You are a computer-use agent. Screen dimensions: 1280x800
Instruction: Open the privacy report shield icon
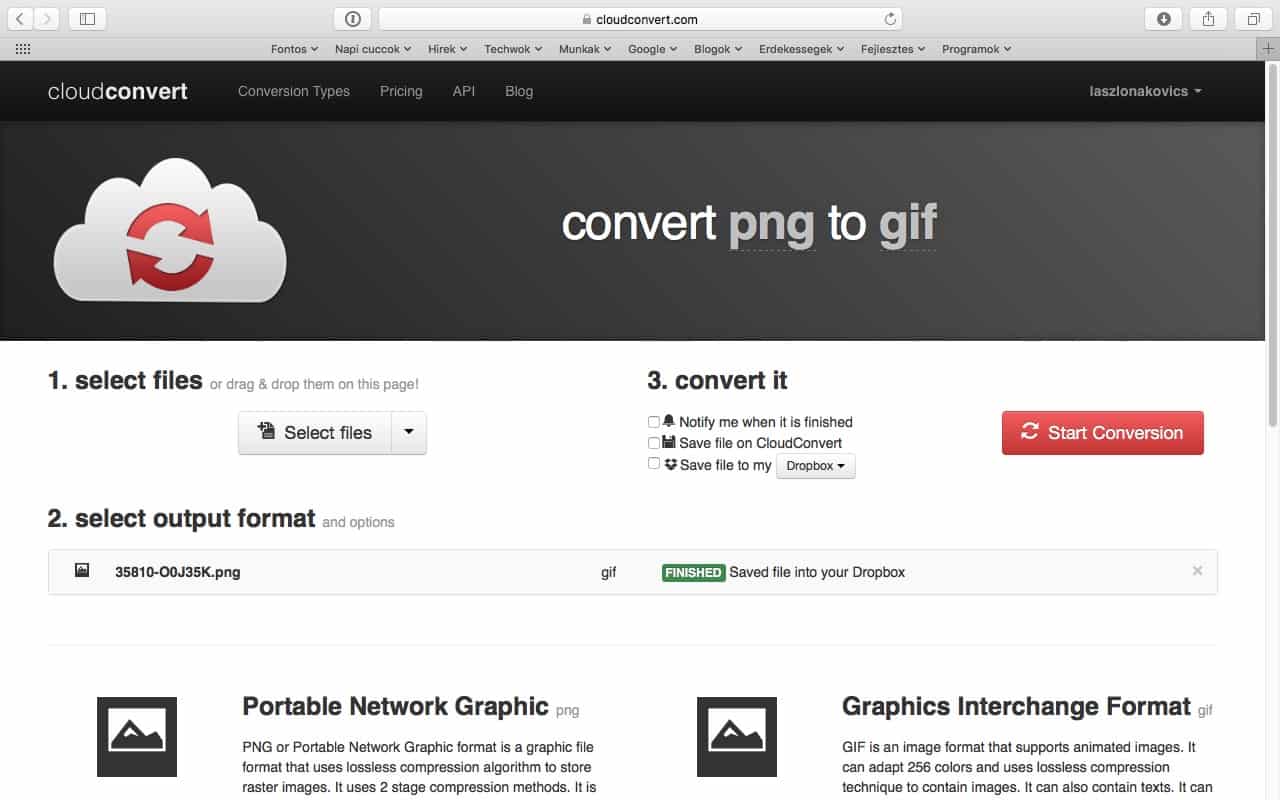(352, 19)
